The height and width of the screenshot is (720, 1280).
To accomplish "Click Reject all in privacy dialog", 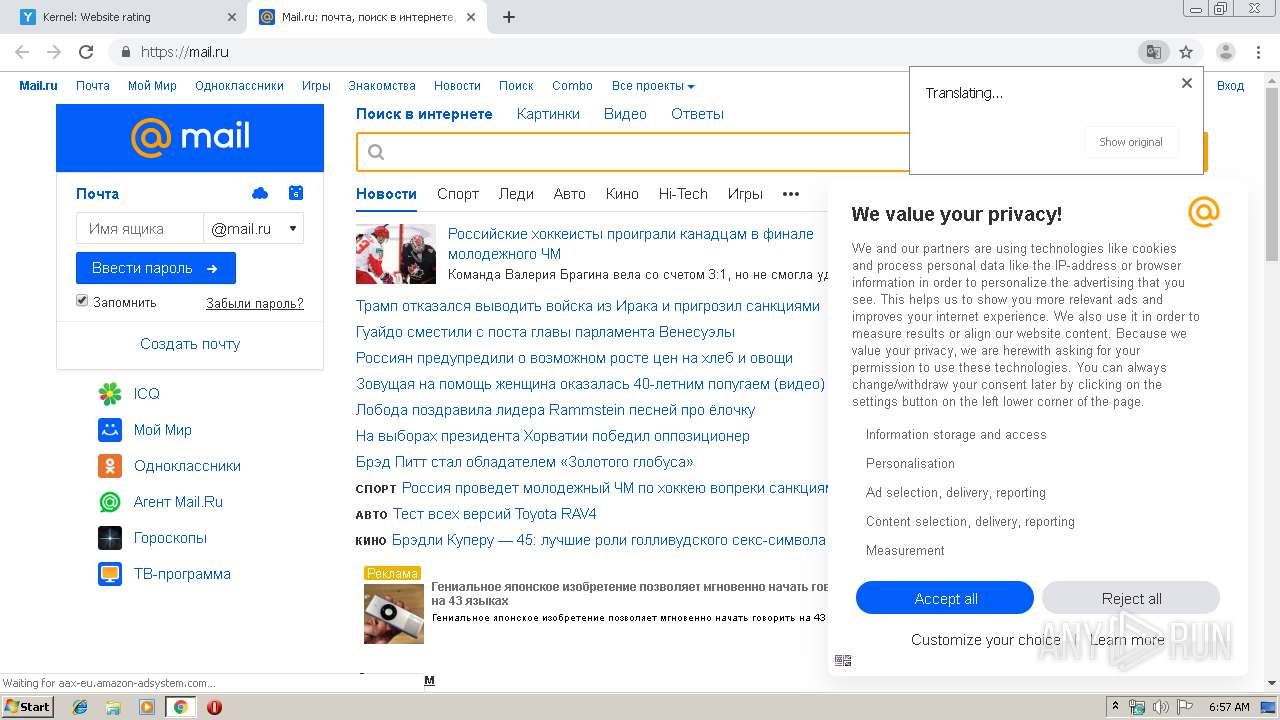I will [1131, 598].
